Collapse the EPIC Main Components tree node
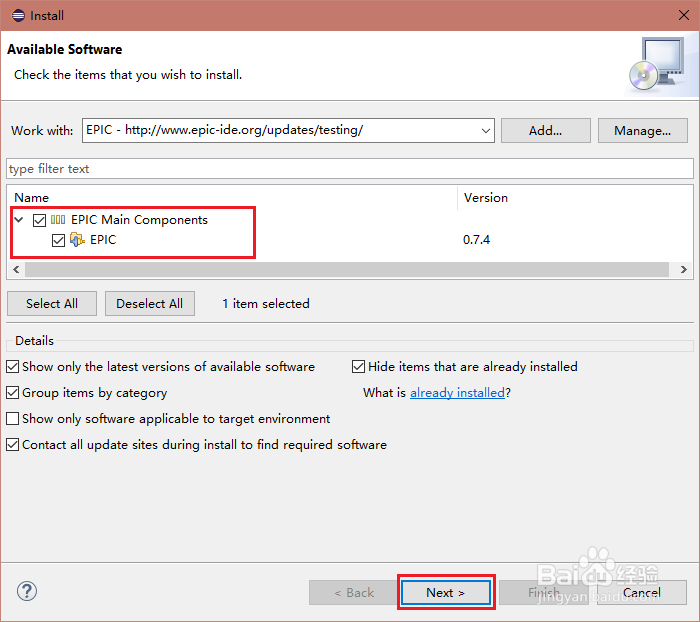 [19, 219]
